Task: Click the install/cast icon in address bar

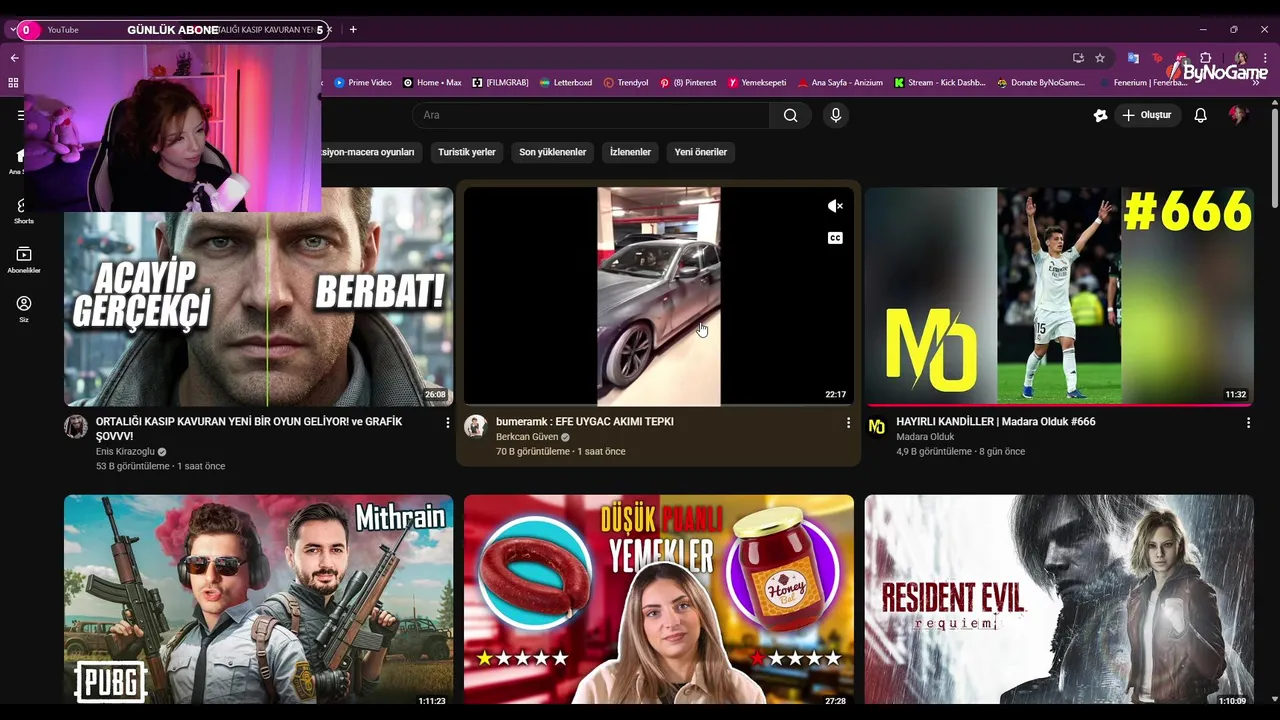Action: pyautogui.click(x=1078, y=58)
